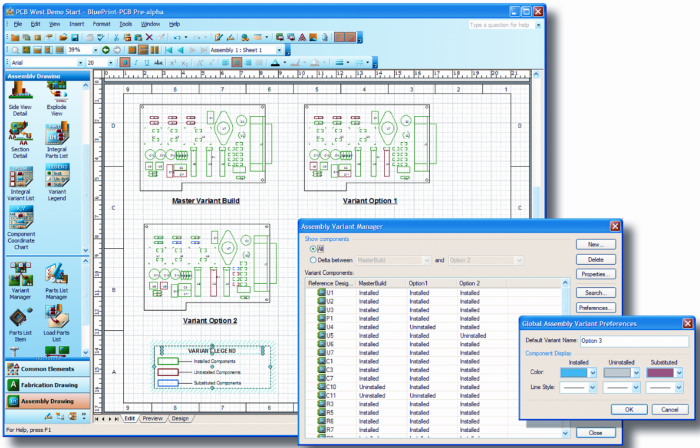
Task: Click the Search... button
Action: [596, 293]
